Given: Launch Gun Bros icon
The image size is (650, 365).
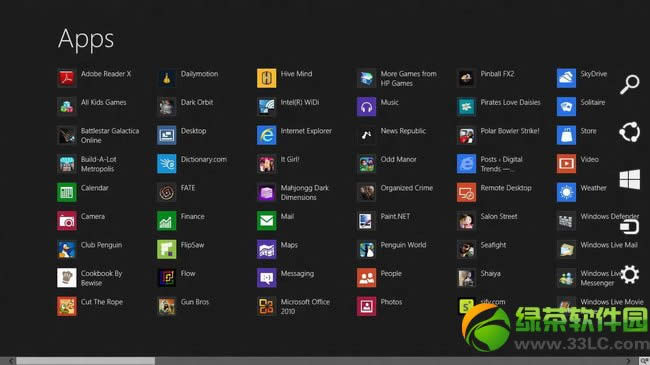Looking at the screenshot, I should 167,307.
